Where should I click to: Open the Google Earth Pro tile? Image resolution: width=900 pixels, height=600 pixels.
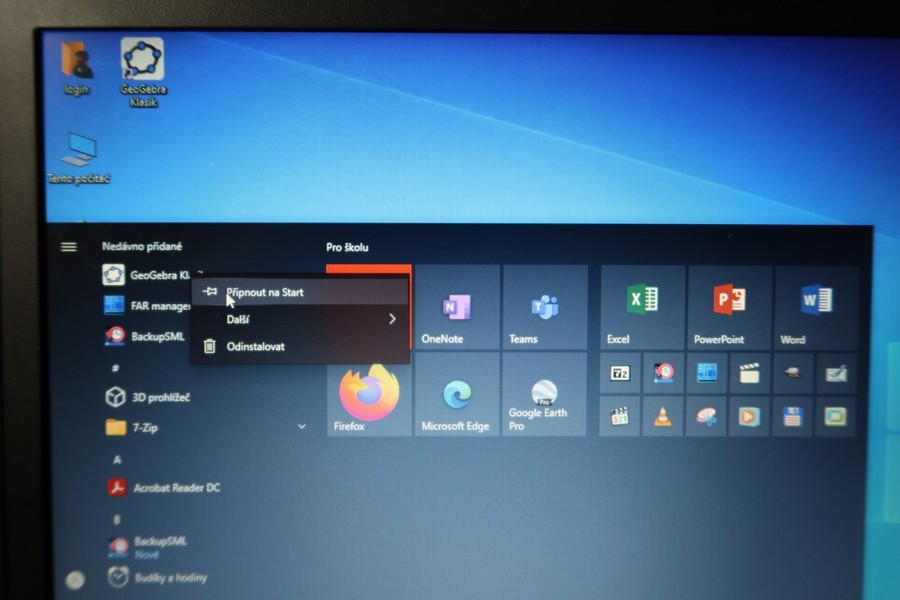(x=544, y=395)
